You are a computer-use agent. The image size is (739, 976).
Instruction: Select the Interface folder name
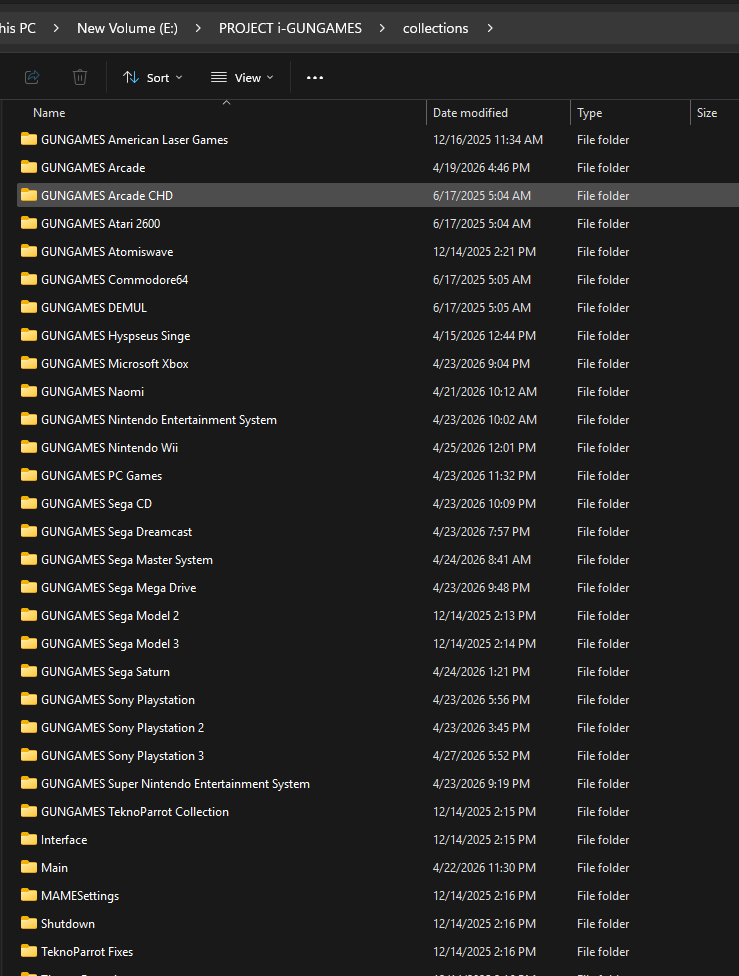pyautogui.click(x=64, y=840)
